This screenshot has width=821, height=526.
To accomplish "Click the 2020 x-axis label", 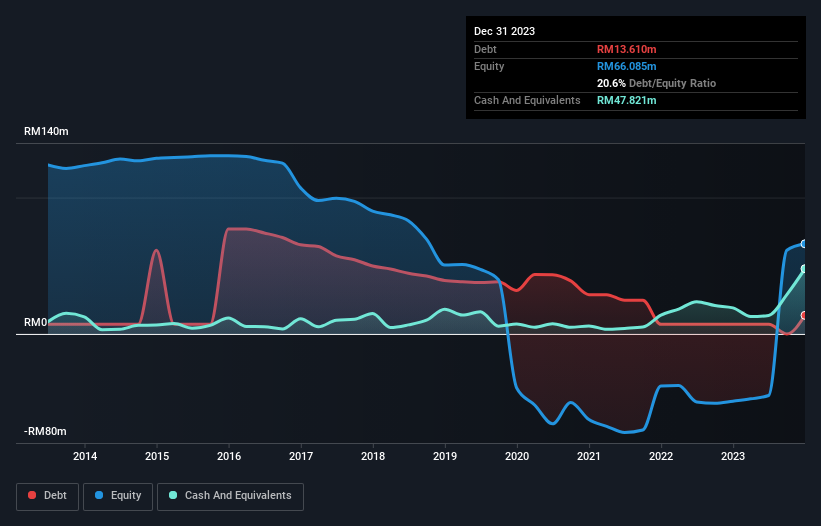I will (517, 456).
